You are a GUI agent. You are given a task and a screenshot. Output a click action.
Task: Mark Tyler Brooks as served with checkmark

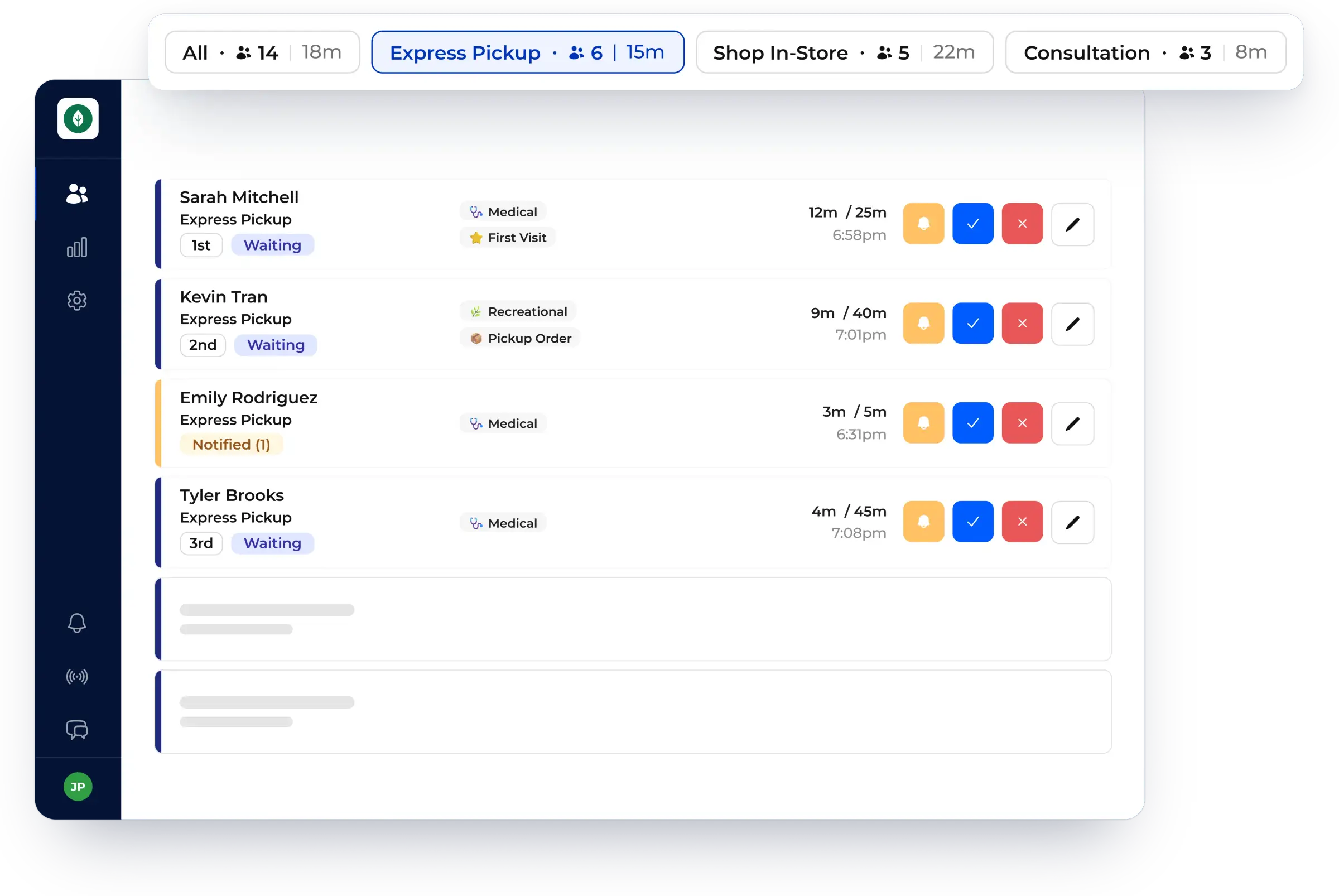pos(972,521)
